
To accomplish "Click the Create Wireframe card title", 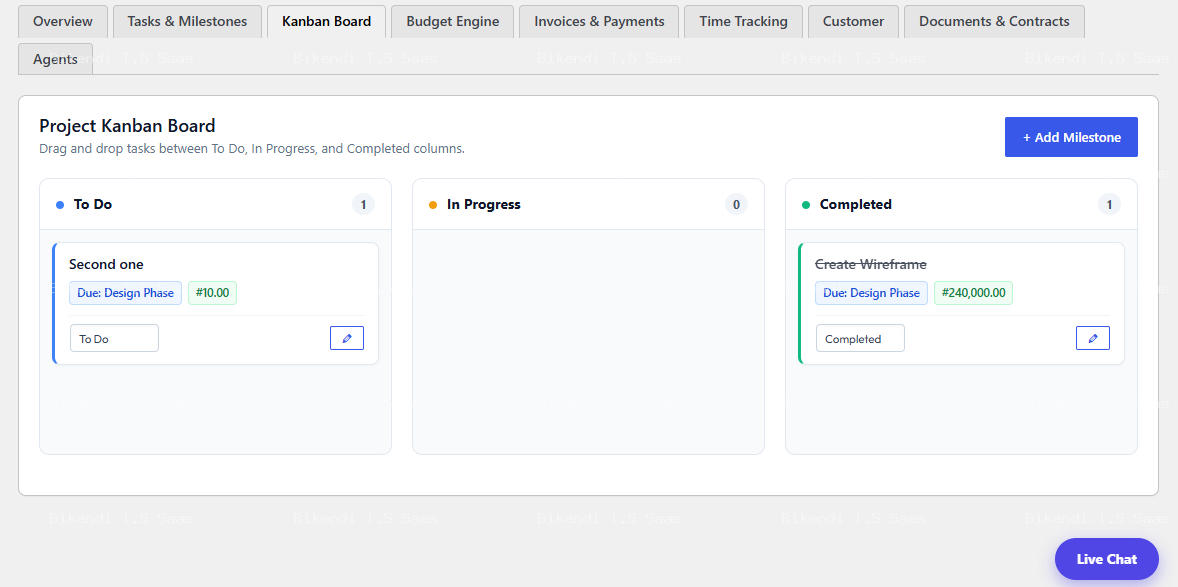I will (x=871, y=265).
